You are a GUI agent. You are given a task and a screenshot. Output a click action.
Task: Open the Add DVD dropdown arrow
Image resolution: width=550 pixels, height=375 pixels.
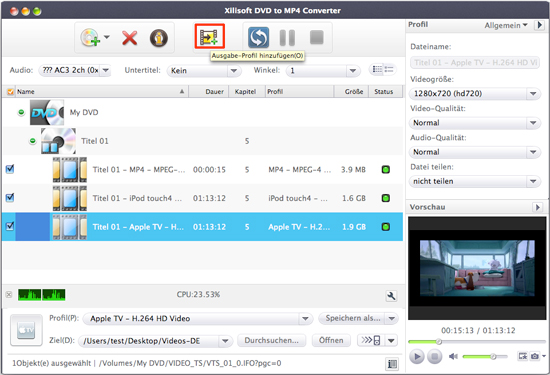[x=107, y=37]
